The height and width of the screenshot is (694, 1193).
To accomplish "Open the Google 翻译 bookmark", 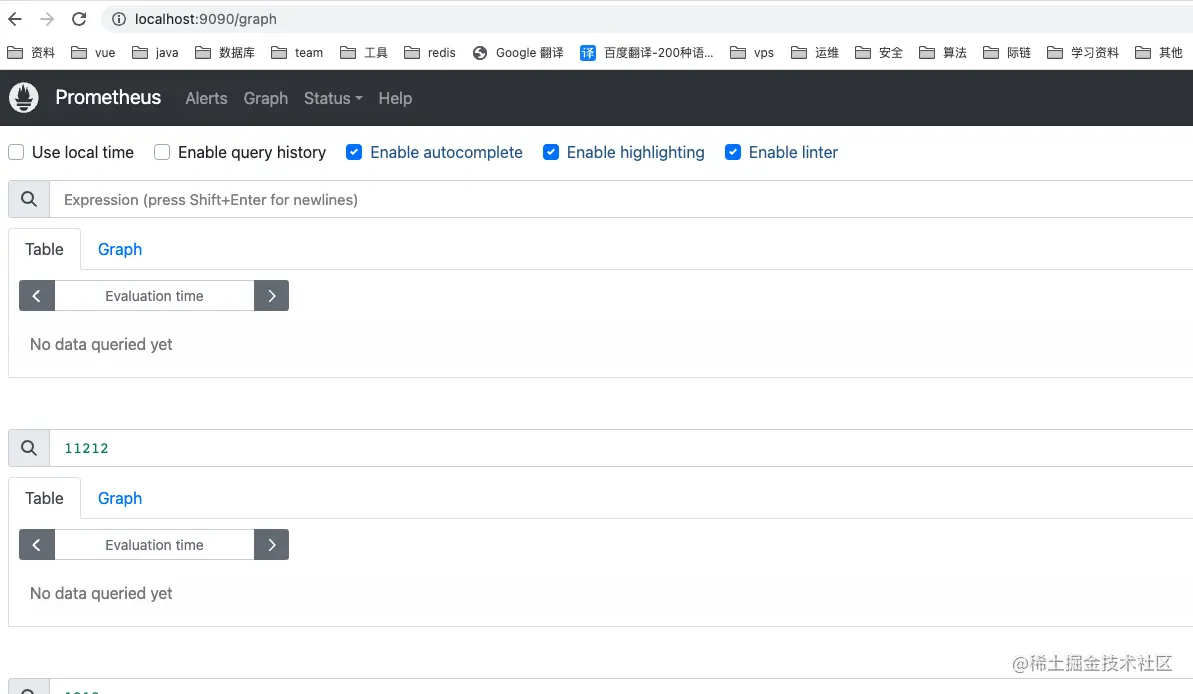I will 518,53.
